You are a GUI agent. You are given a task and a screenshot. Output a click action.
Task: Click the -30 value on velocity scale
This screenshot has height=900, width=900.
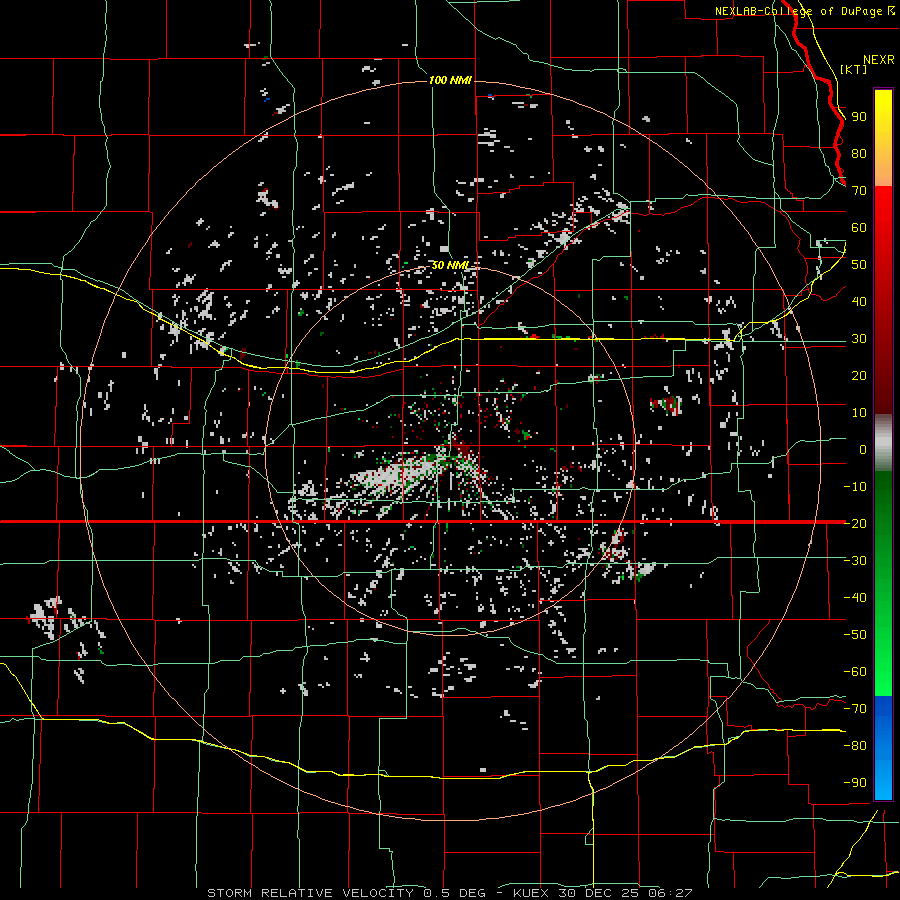pos(855,561)
